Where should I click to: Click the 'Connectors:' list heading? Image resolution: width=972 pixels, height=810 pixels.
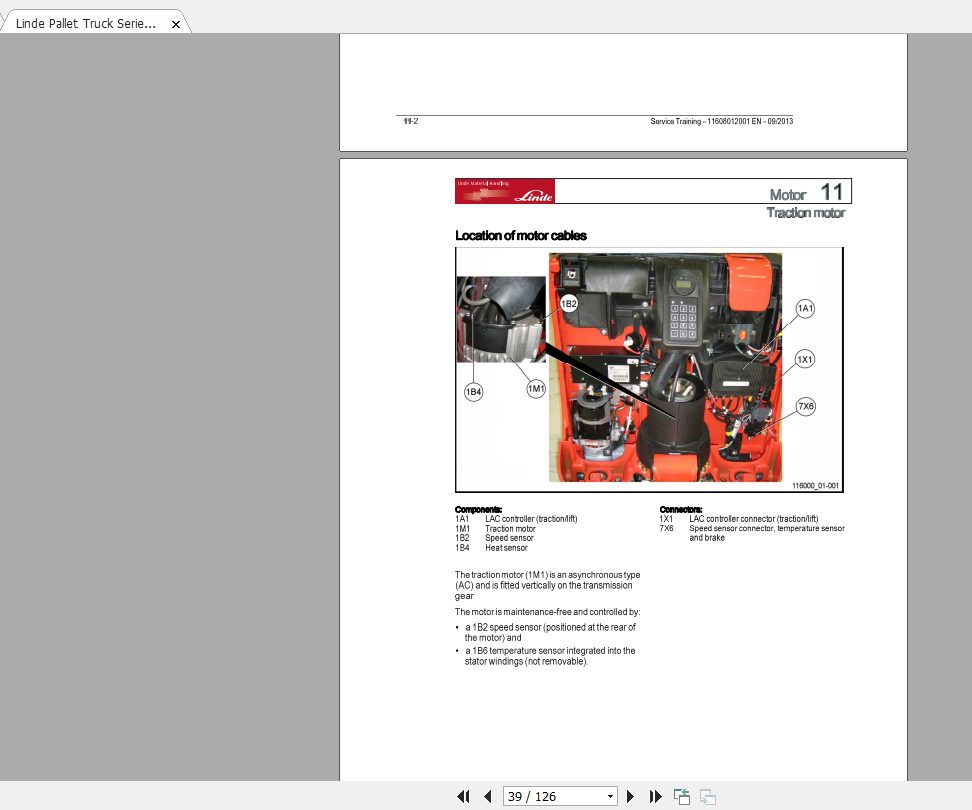(x=681, y=509)
